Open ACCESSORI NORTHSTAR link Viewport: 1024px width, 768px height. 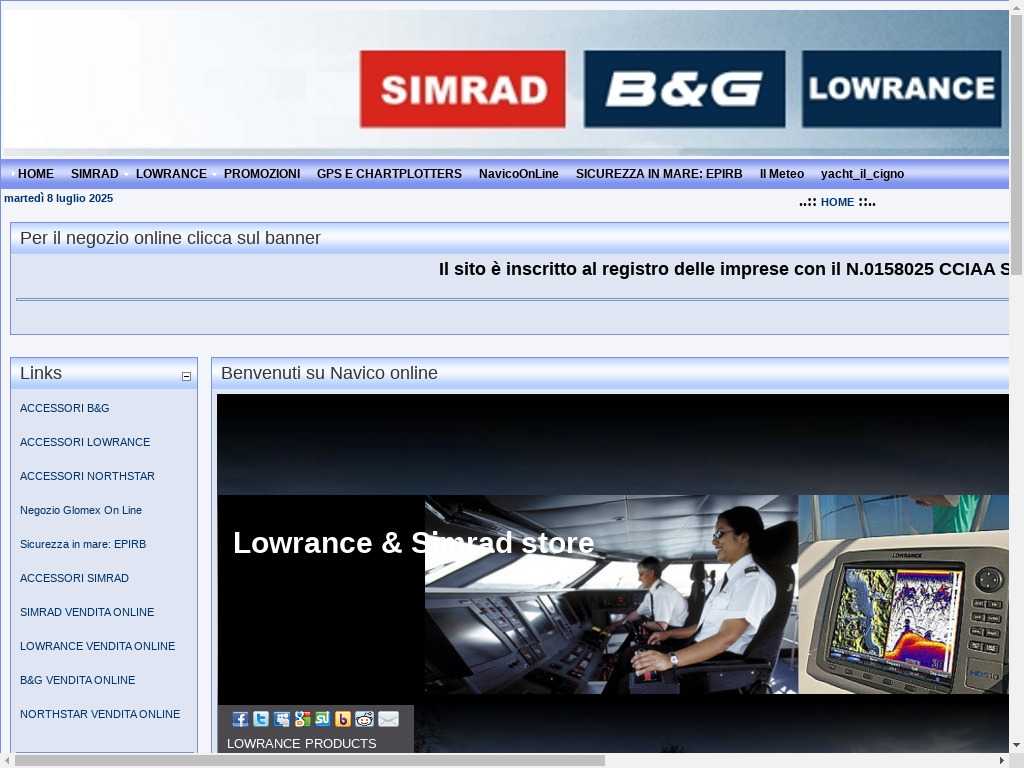pyautogui.click(x=88, y=476)
